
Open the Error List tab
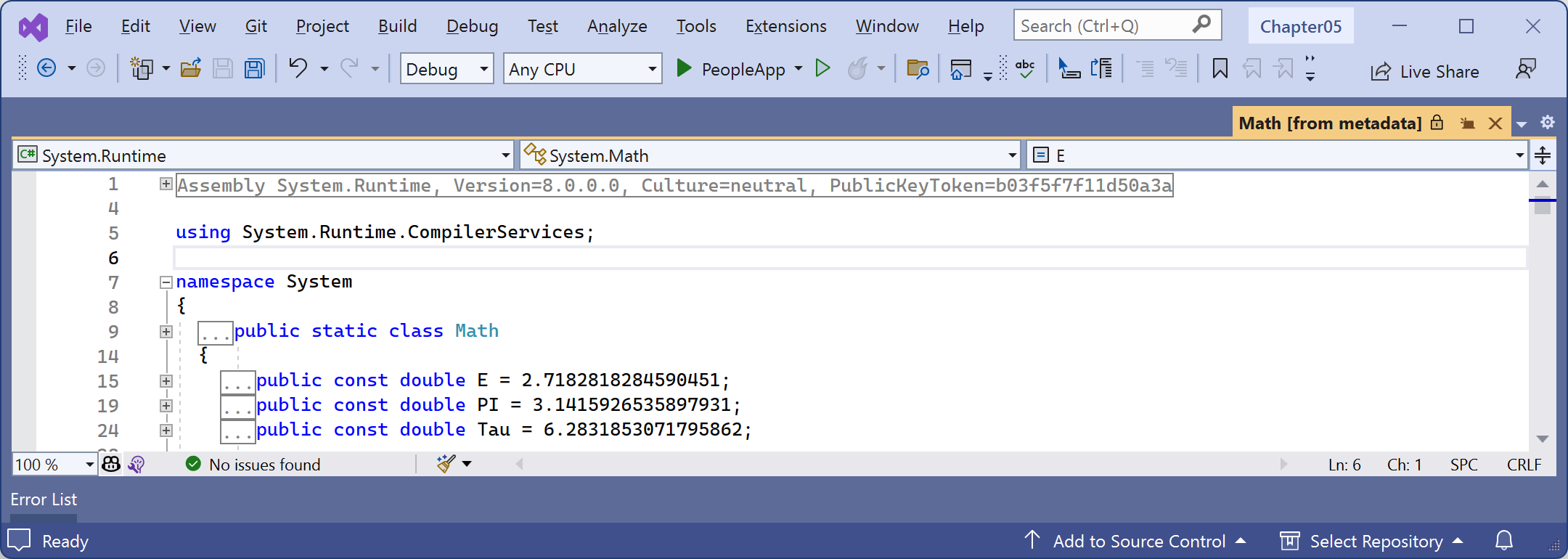44,499
